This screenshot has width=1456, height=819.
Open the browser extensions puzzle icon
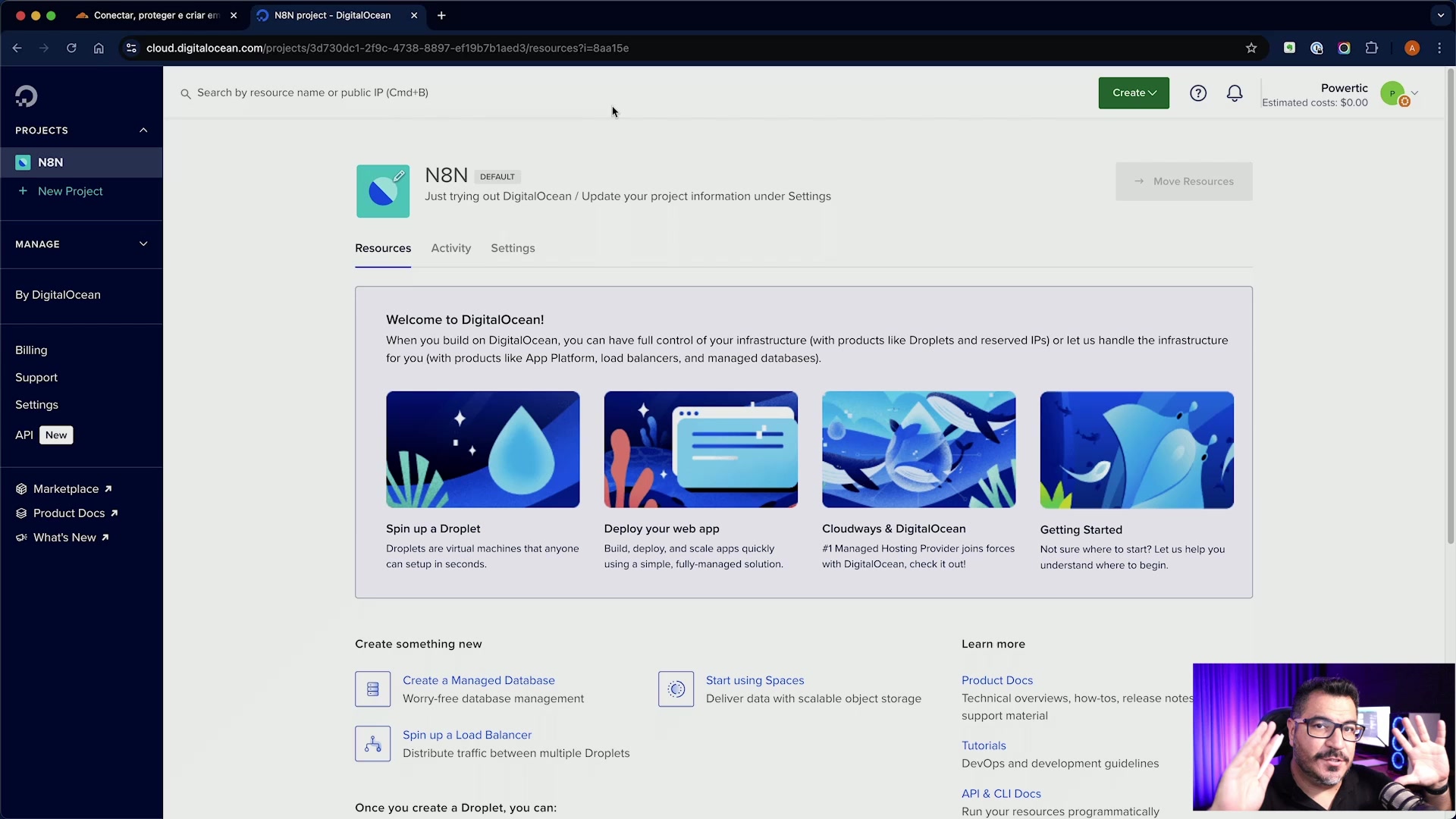pyautogui.click(x=1372, y=48)
